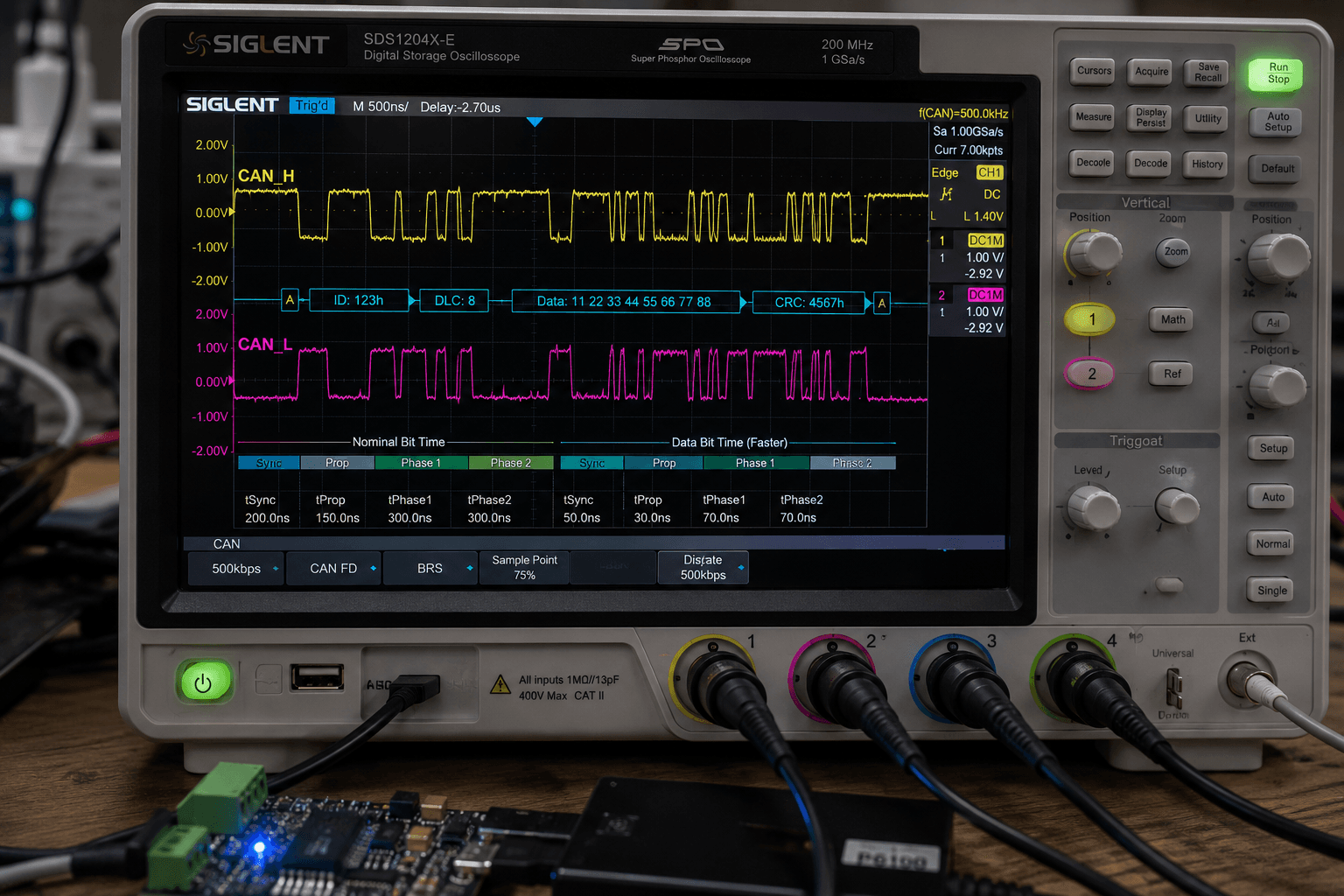Select the ID: 123h decode box

pos(359,301)
